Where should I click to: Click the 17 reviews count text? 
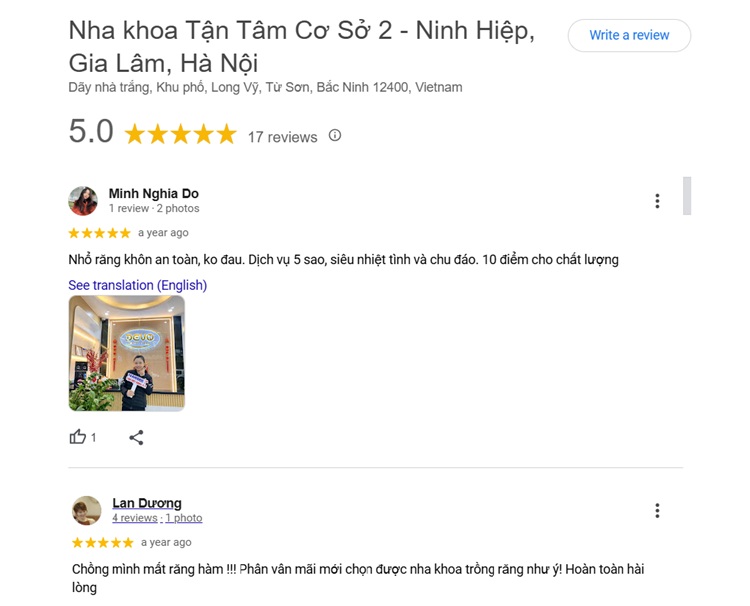(x=282, y=137)
